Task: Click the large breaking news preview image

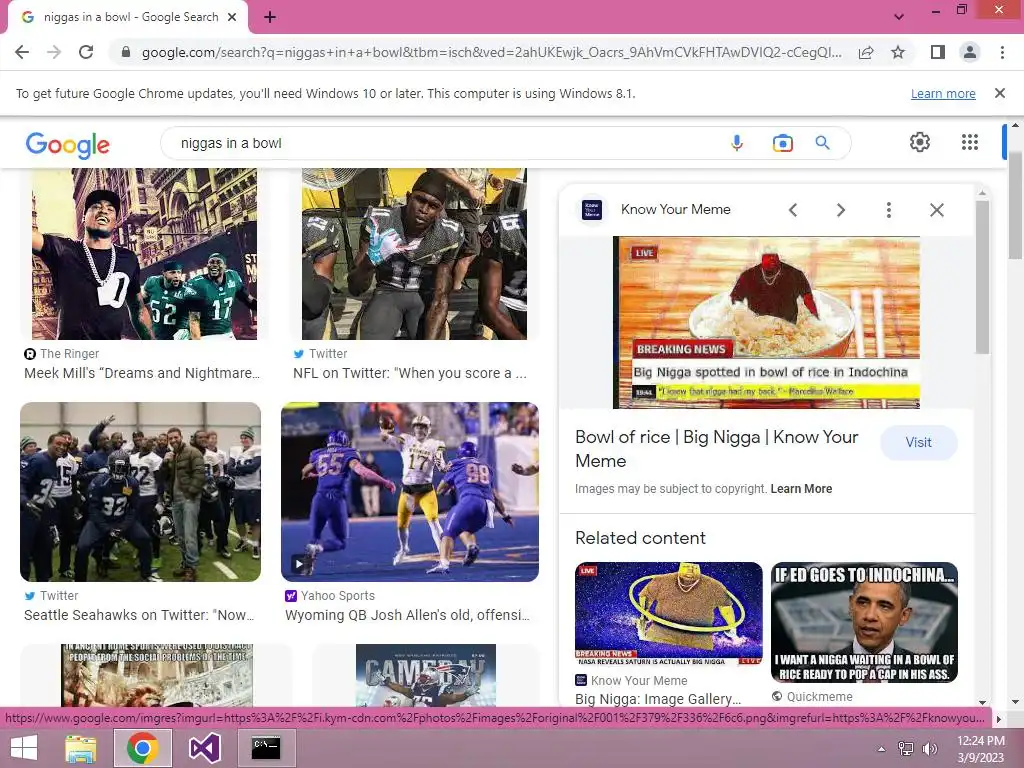Action: (x=766, y=323)
